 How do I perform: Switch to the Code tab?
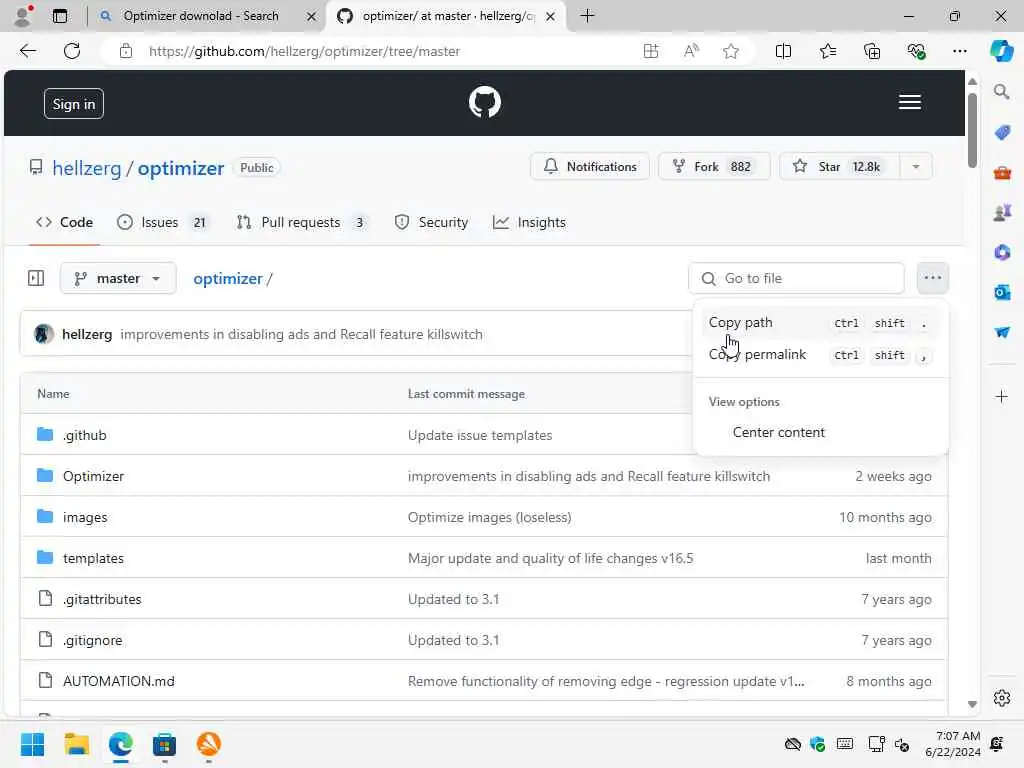[65, 222]
